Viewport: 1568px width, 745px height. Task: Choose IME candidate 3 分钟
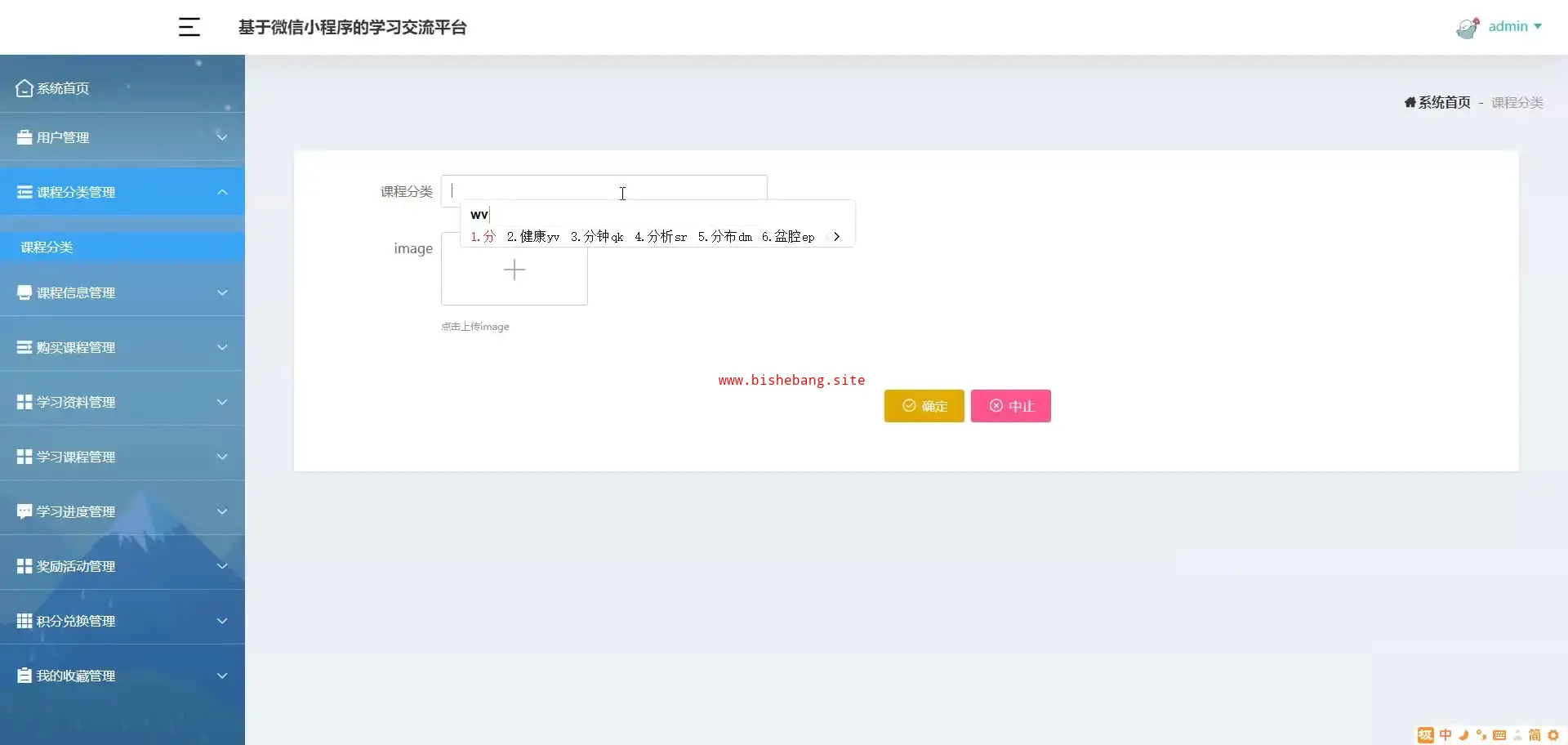pyautogui.click(x=597, y=237)
